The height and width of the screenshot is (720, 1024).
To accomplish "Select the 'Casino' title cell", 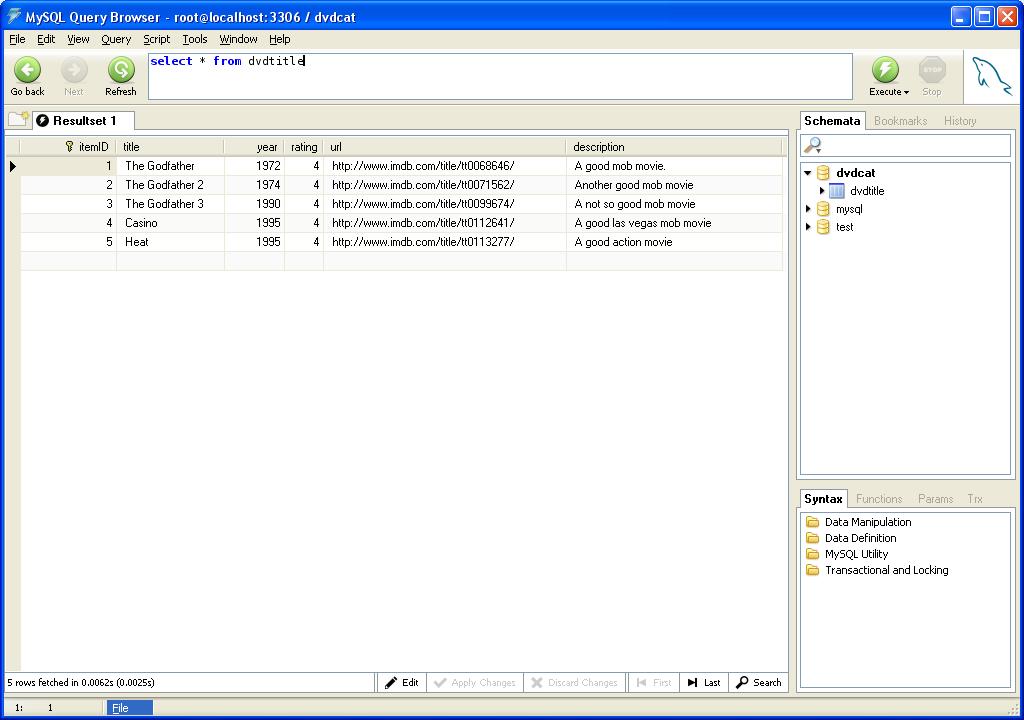I will [x=170, y=223].
